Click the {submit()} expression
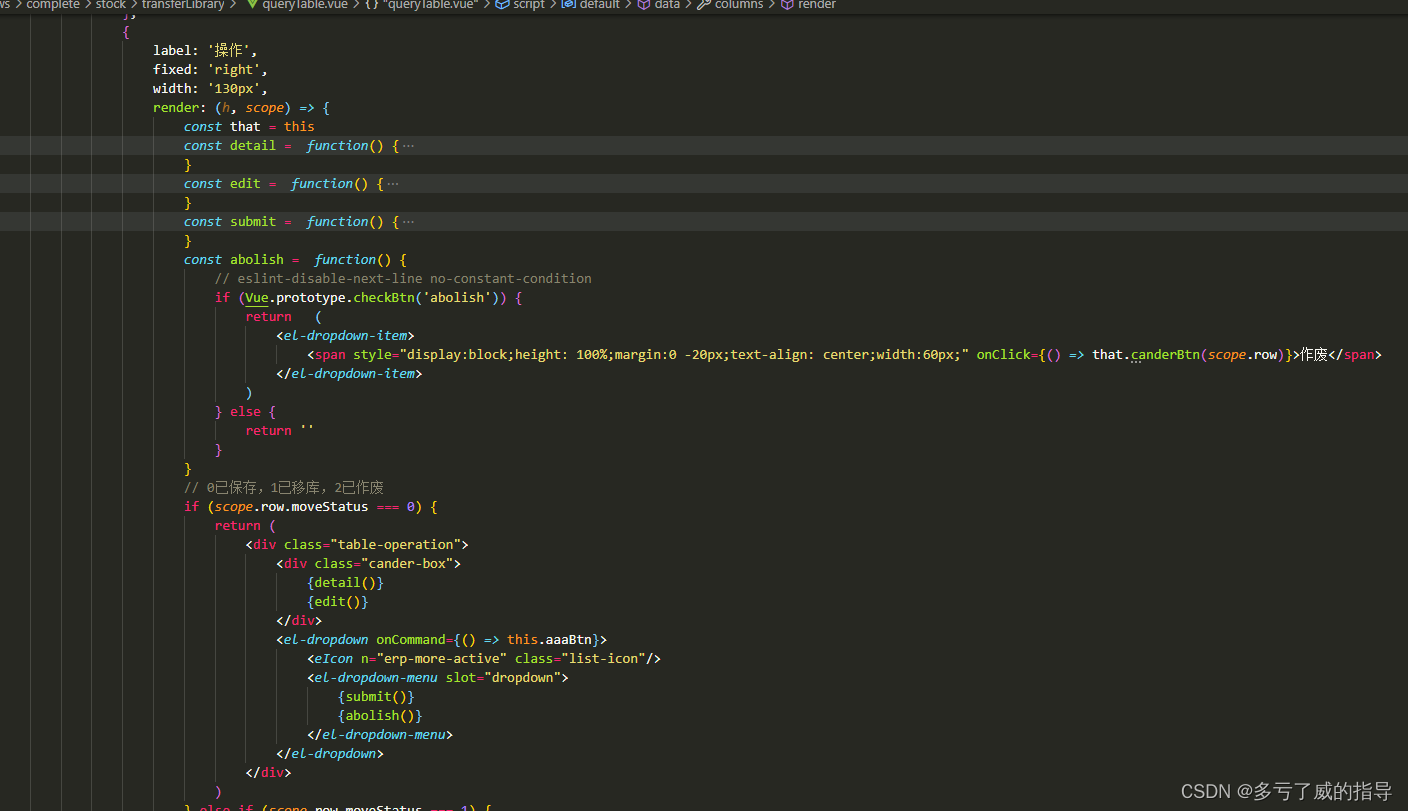Screen dimensions: 1408x811 click(376, 697)
